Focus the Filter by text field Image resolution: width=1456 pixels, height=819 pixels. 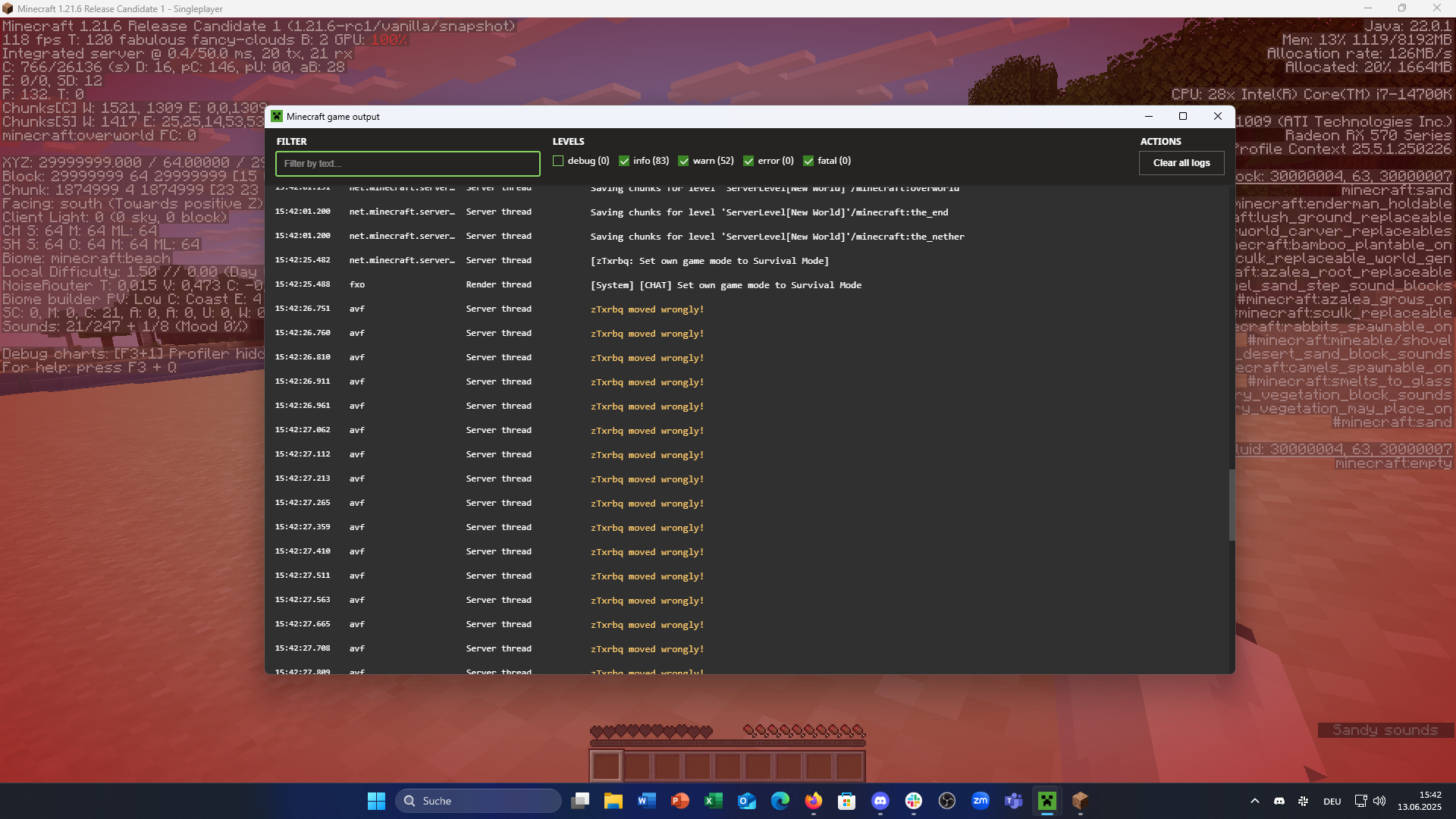[x=407, y=164]
